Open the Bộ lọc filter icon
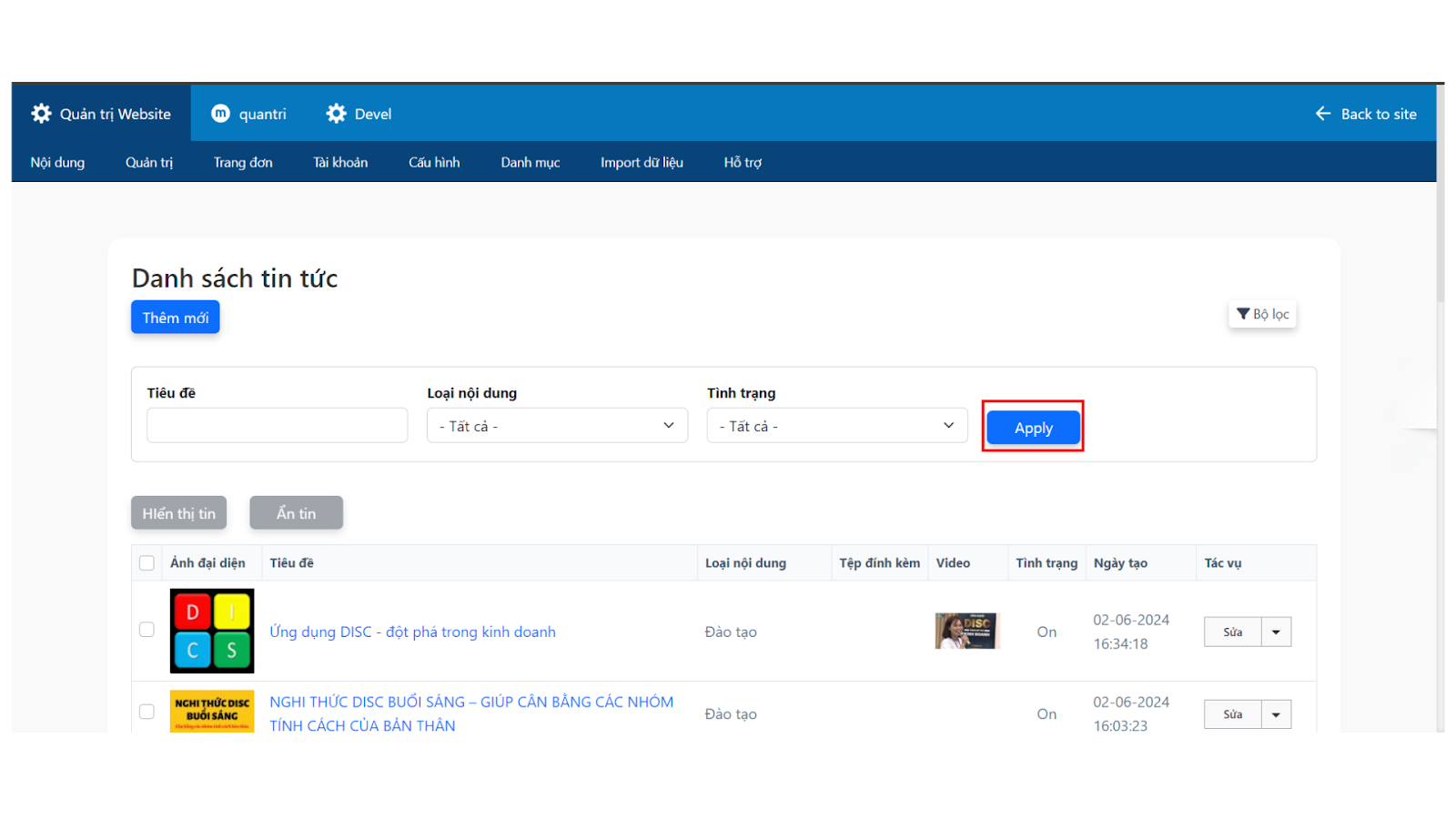Viewport: 1456px width, 819px height. [x=1243, y=314]
